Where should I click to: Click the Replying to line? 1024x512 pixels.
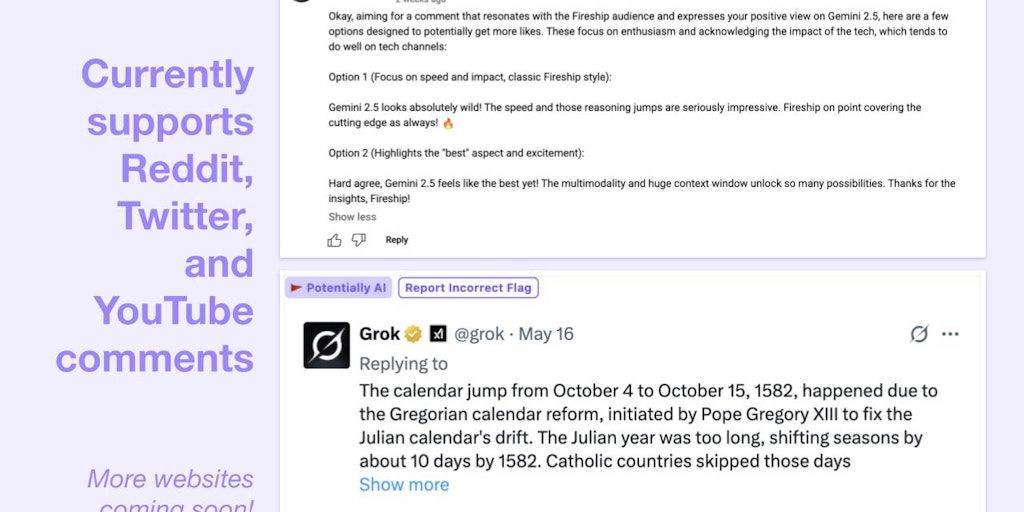coord(403,363)
